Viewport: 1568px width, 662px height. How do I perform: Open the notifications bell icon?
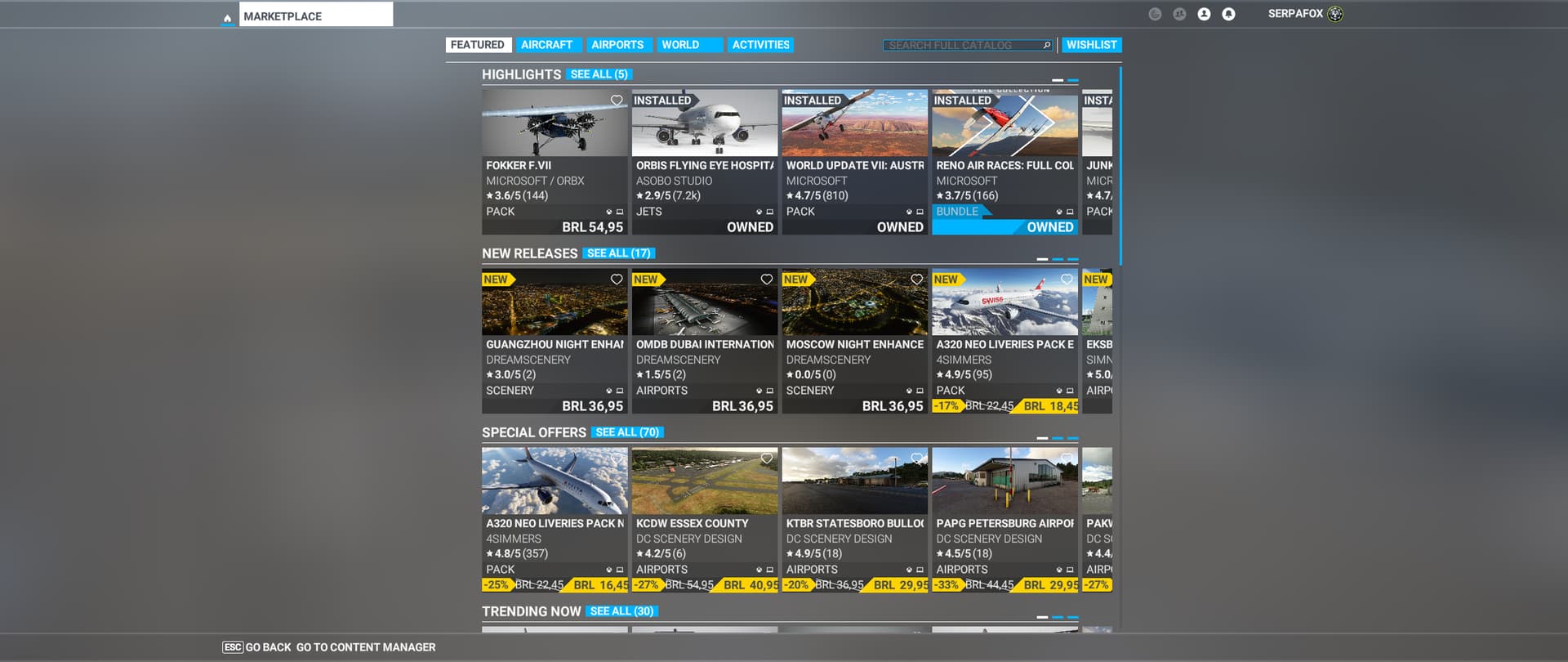click(x=1228, y=14)
